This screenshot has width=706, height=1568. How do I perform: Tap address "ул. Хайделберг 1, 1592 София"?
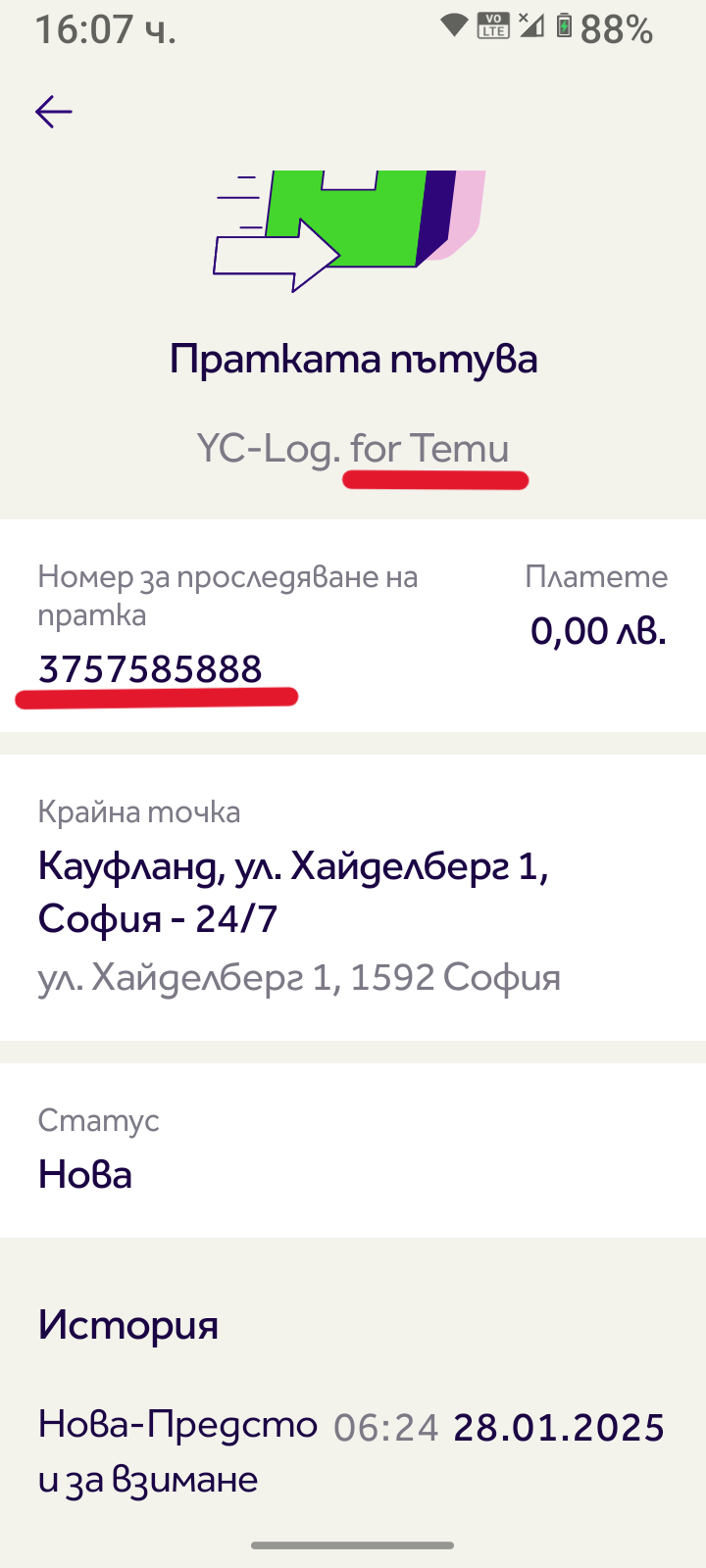(x=299, y=977)
